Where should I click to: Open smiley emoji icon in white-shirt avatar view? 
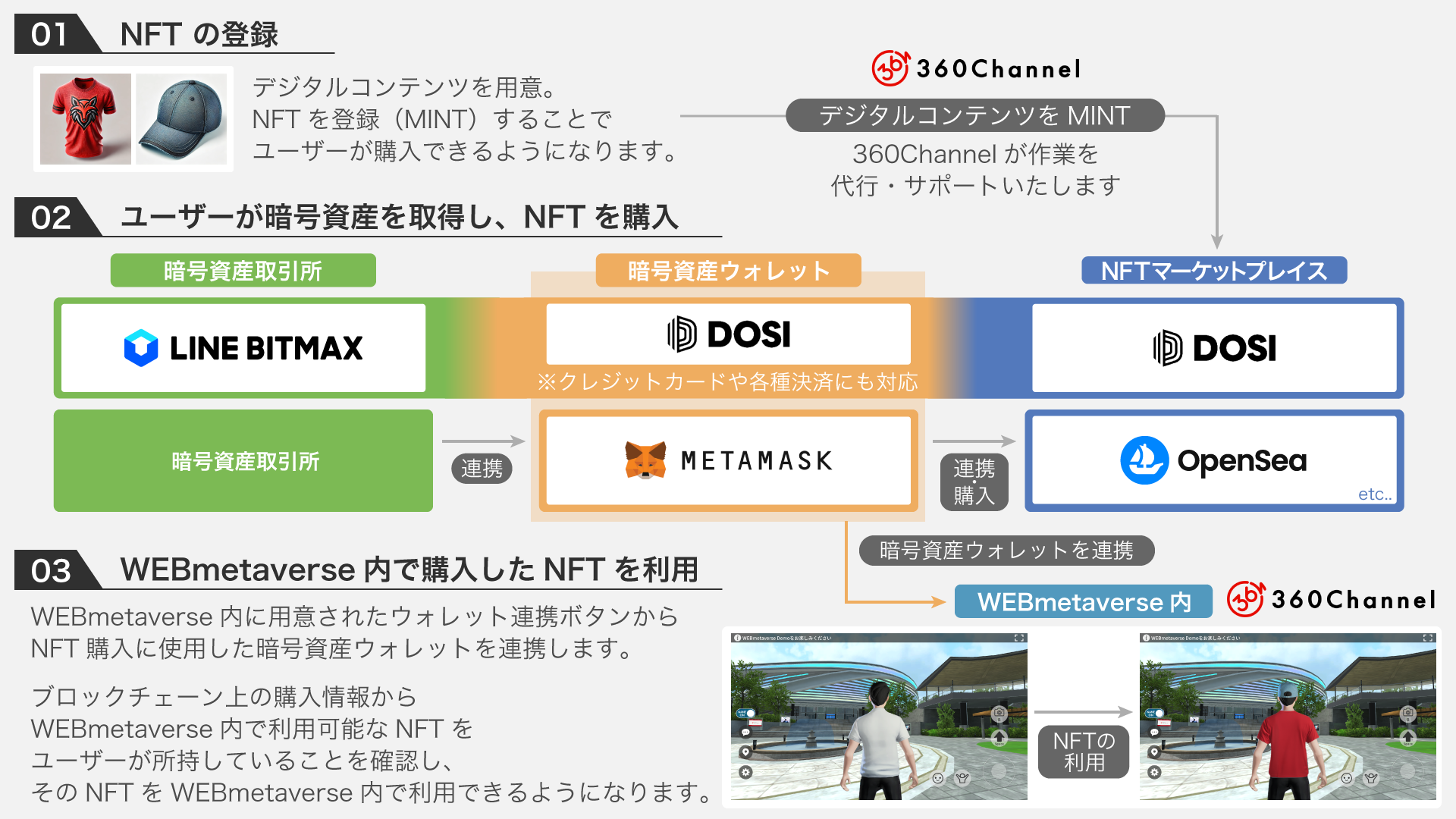[938, 778]
